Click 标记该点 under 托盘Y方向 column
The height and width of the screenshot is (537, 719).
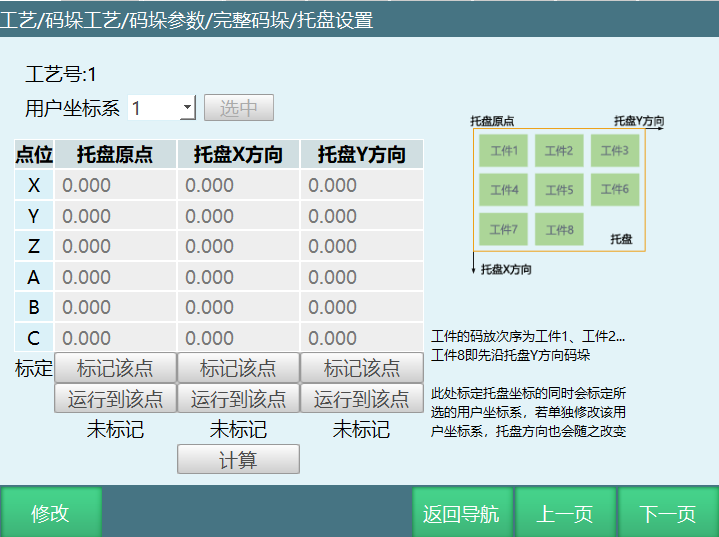(x=361, y=367)
